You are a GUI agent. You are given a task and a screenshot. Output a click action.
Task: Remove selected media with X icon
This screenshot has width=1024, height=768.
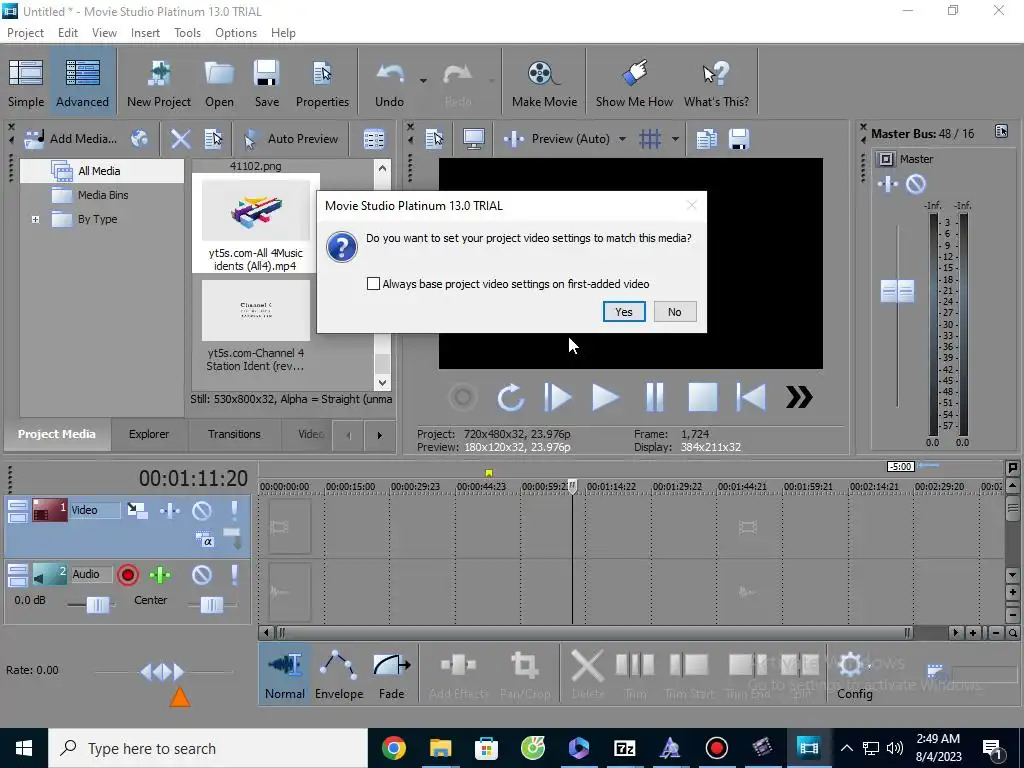coord(180,138)
